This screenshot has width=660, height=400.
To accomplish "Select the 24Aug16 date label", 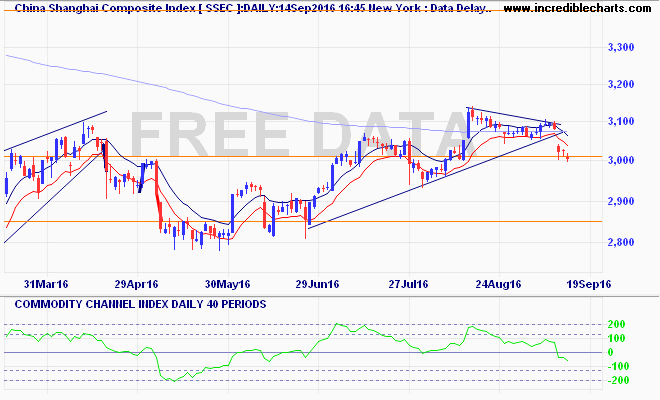I will pos(498,285).
